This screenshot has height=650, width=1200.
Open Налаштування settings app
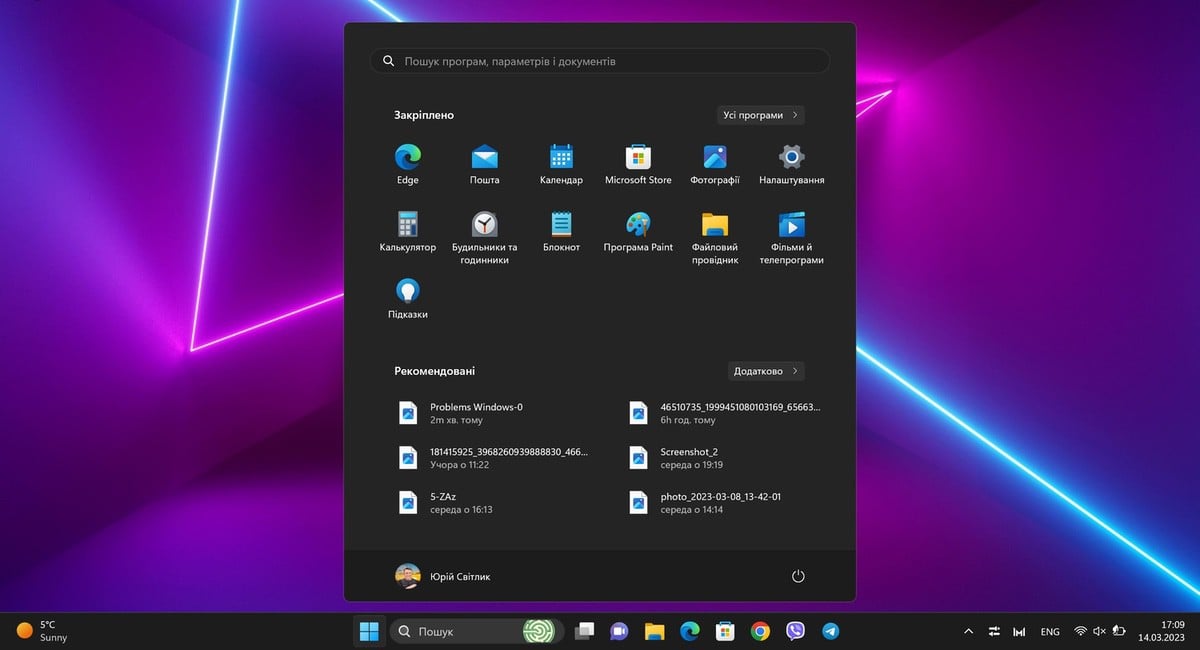pos(792,164)
